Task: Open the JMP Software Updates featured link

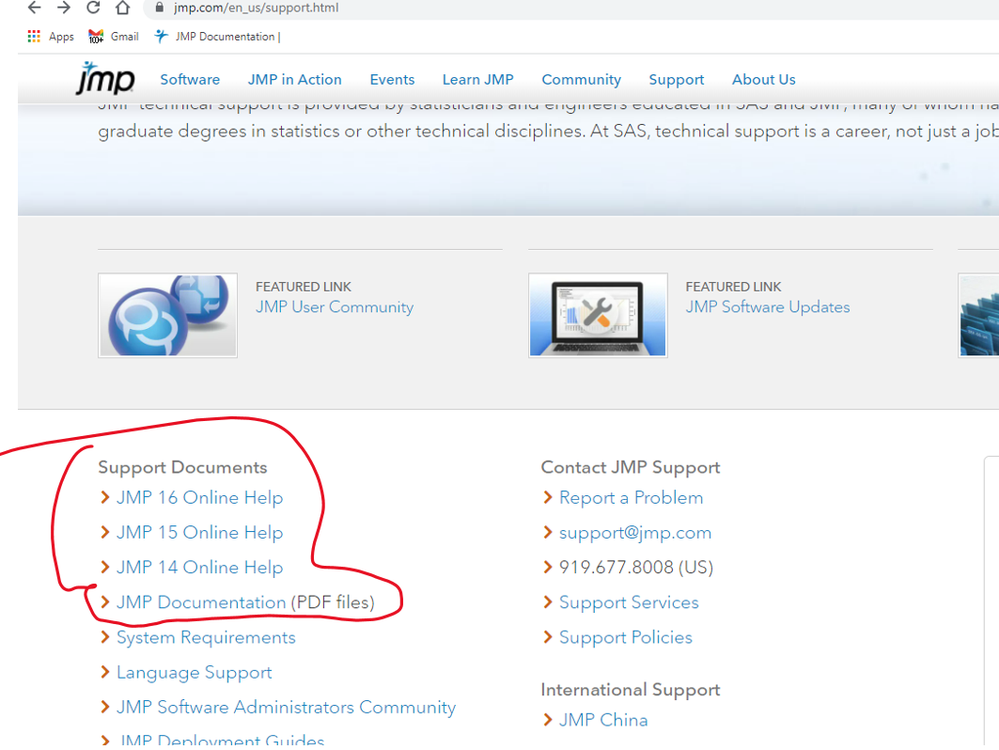Action: tap(768, 307)
